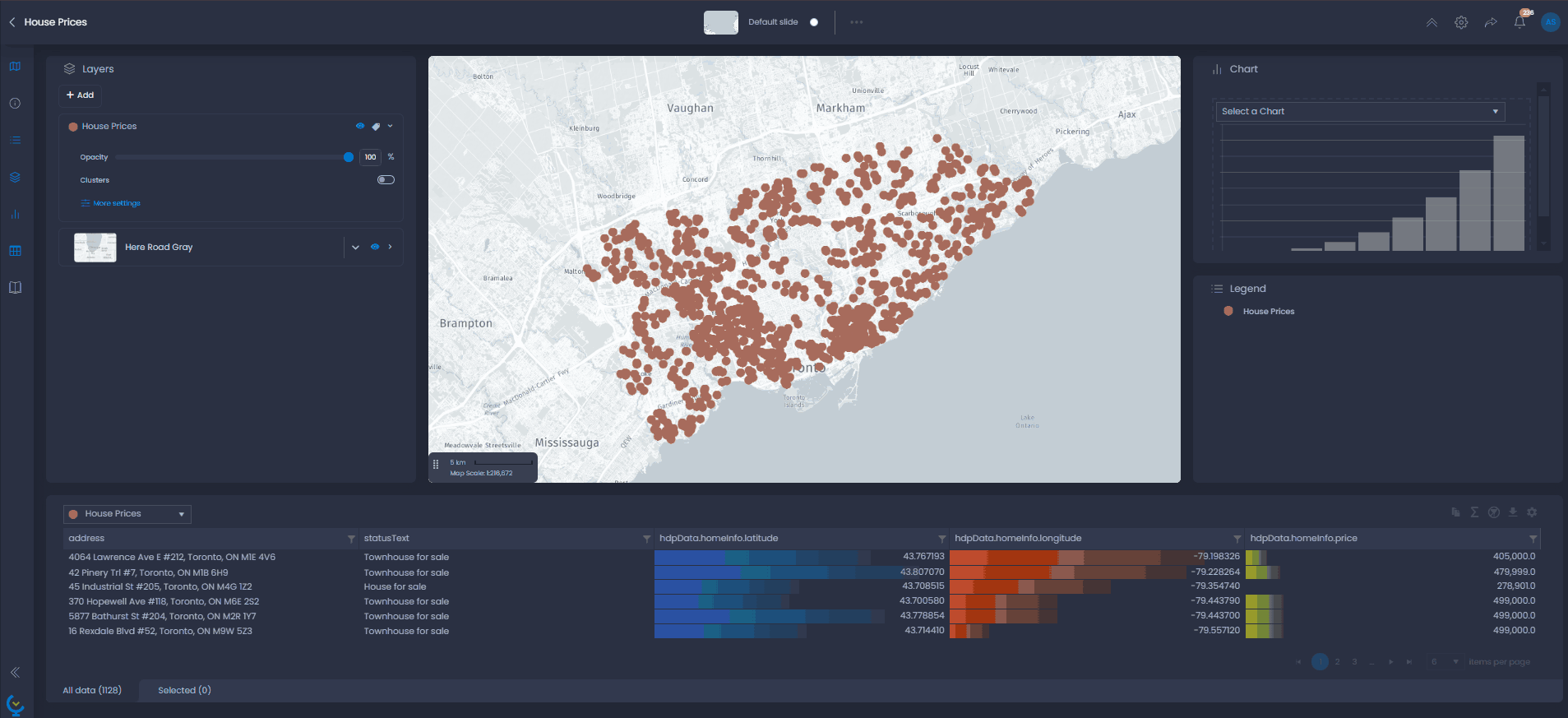Go to table page 2

(1338, 662)
